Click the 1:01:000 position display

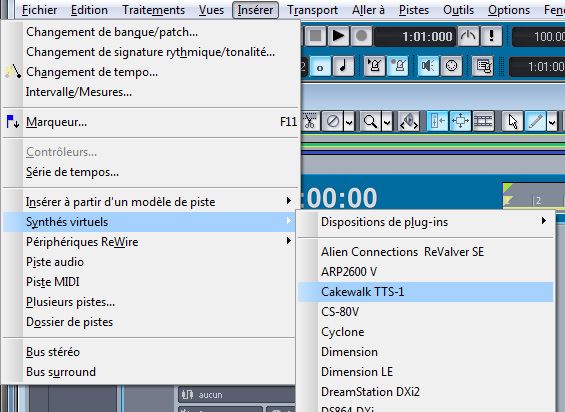coord(415,36)
